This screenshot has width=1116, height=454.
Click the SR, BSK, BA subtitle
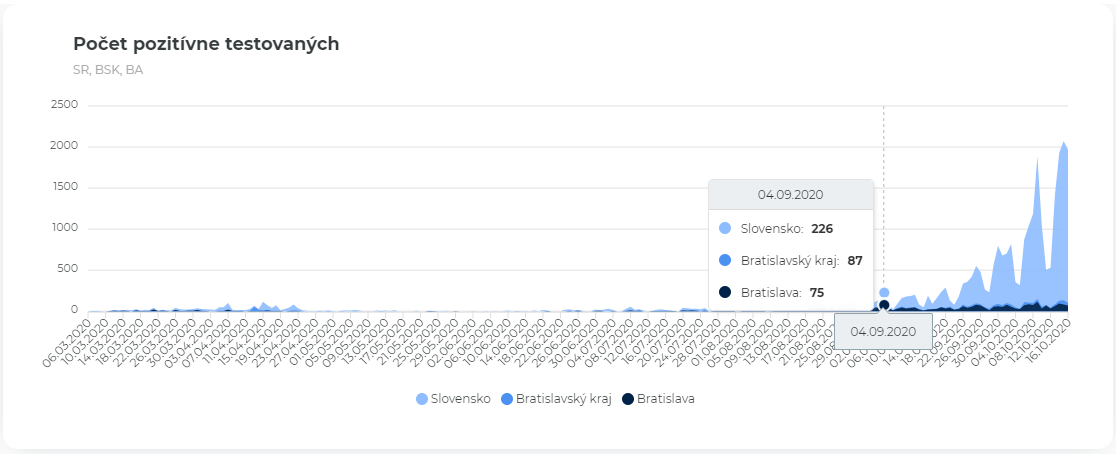point(108,69)
